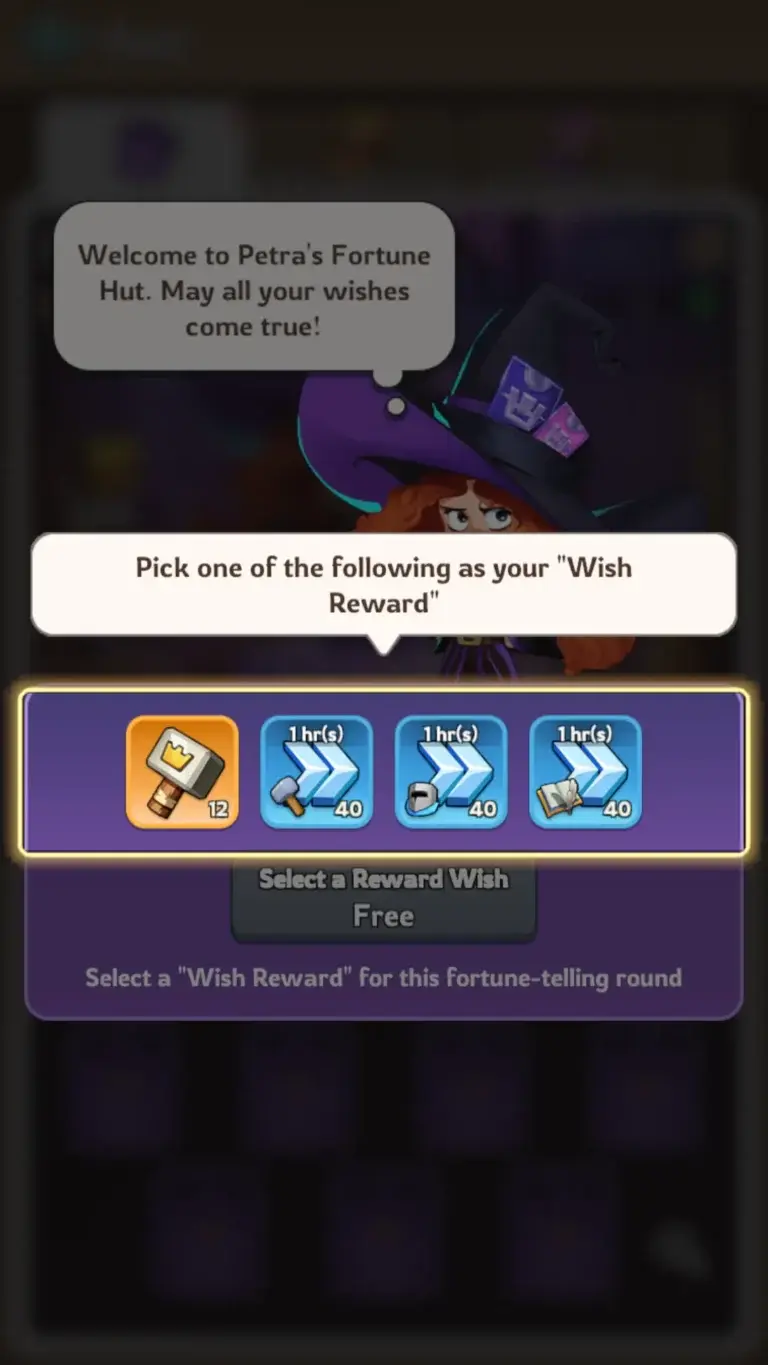Pick the research speedup with book icon

[x=585, y=772]
